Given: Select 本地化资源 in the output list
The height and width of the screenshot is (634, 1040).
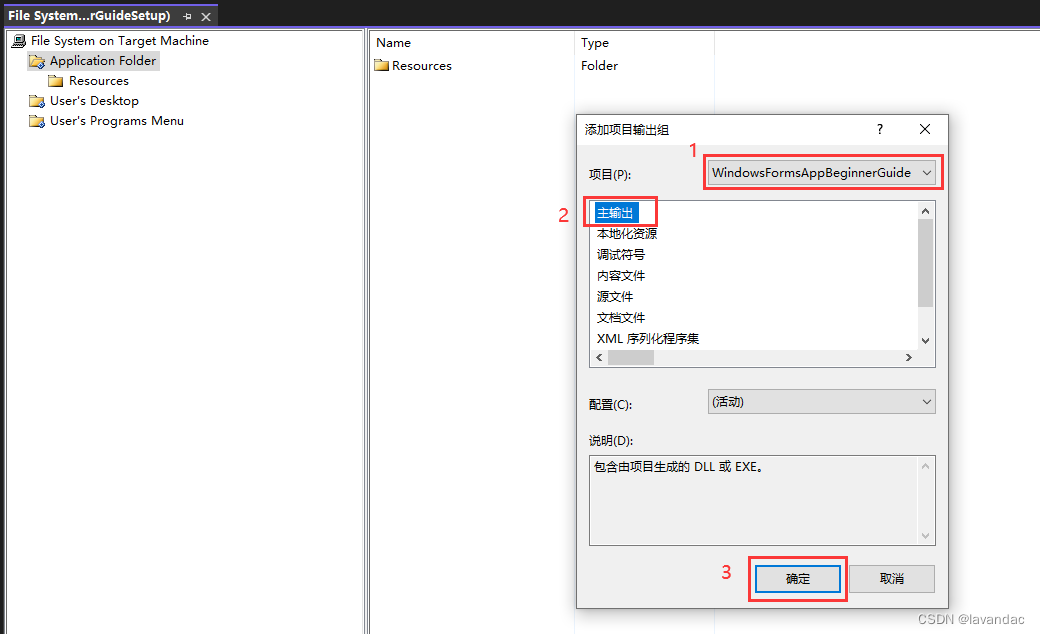Looking at the screenshot, I should [627, 234].
